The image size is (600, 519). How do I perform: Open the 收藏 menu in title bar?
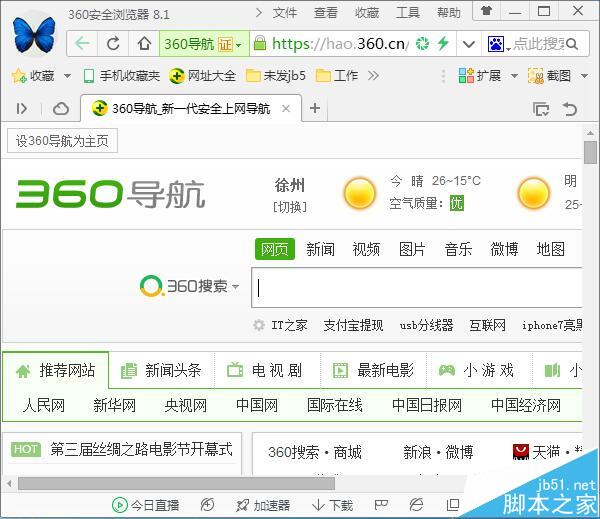(367, 13)
